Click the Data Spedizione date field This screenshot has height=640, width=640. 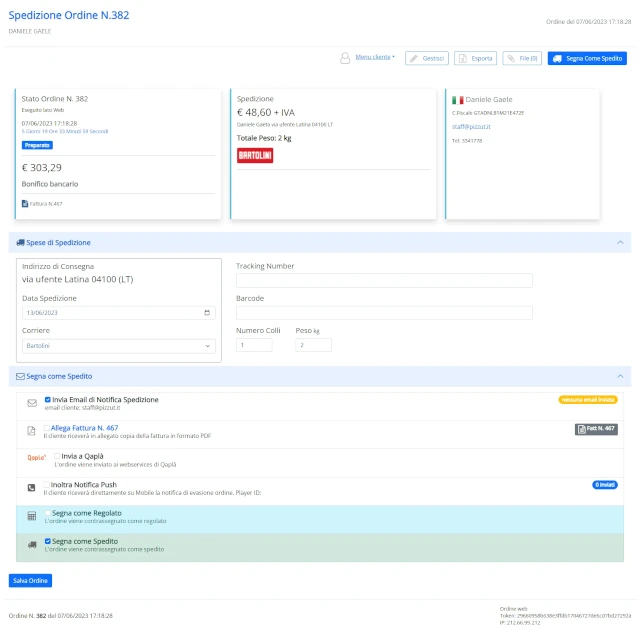(x=119, y=313)
